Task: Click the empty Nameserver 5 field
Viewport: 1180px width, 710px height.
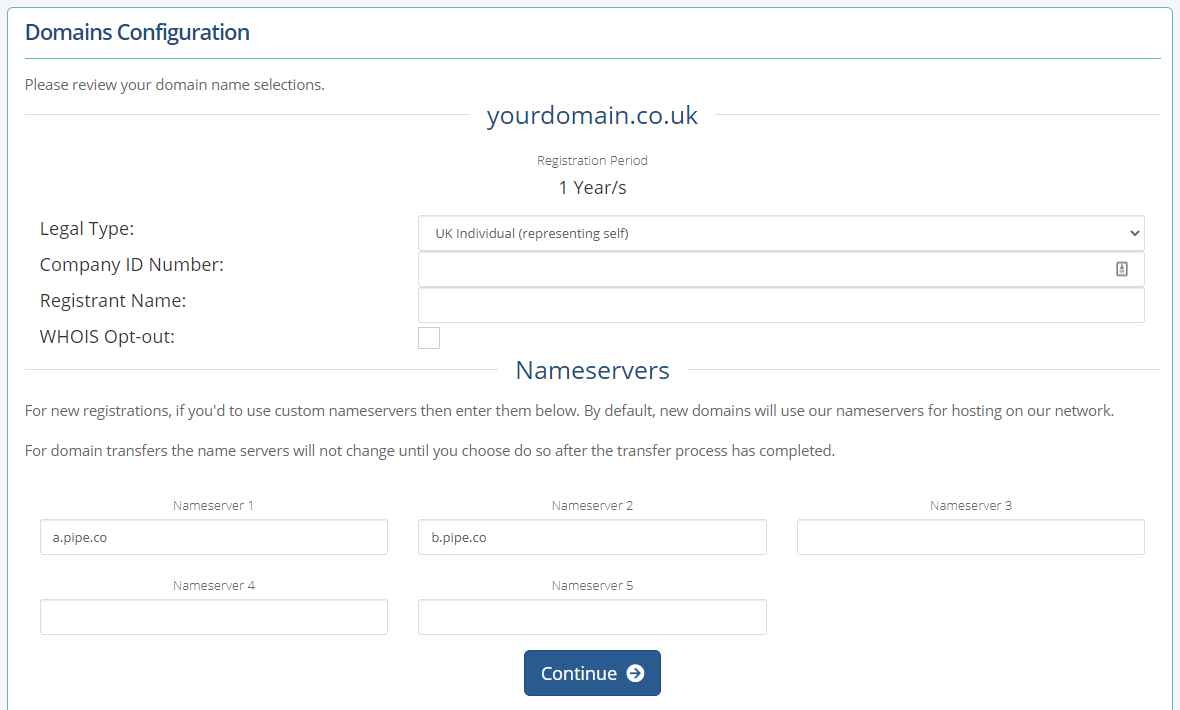Action: tap(592, 617)
